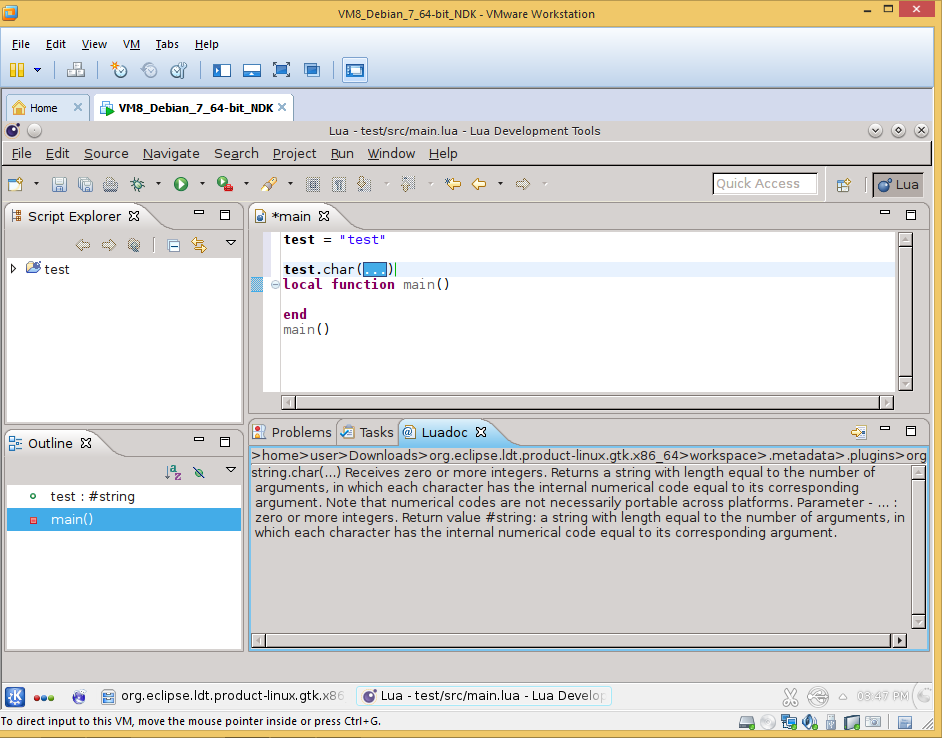Click the Quick Access search field
The image size is (942, 738).
pos(765,184)
